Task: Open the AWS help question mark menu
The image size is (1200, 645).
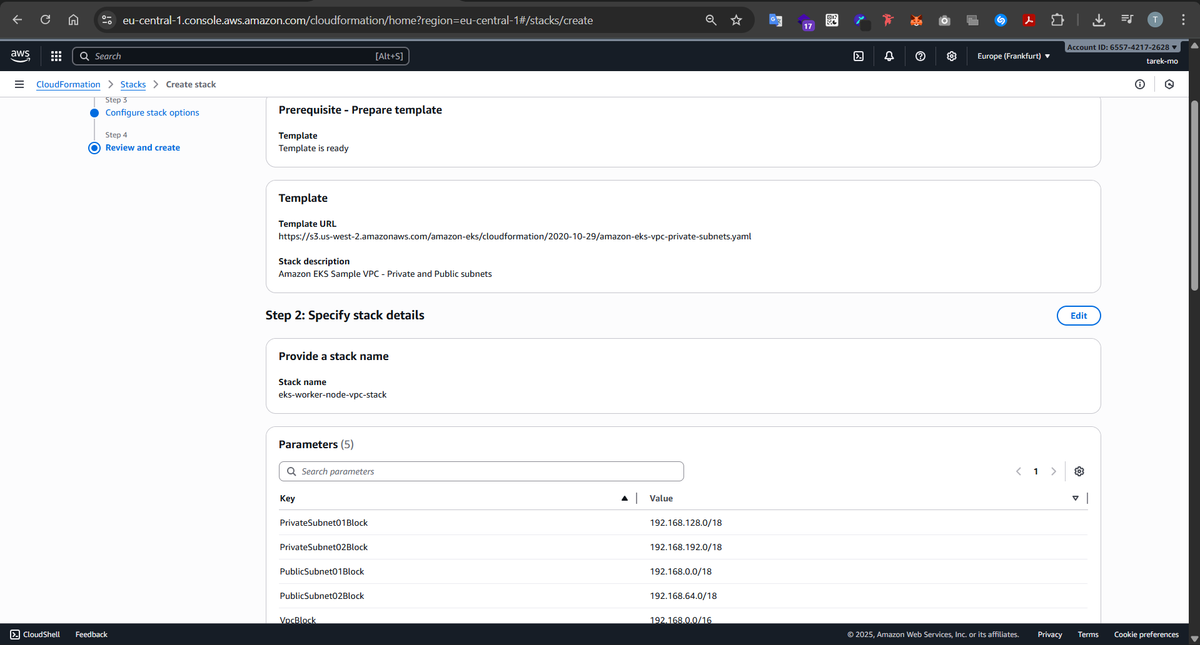Action: [x=920, y=56]
